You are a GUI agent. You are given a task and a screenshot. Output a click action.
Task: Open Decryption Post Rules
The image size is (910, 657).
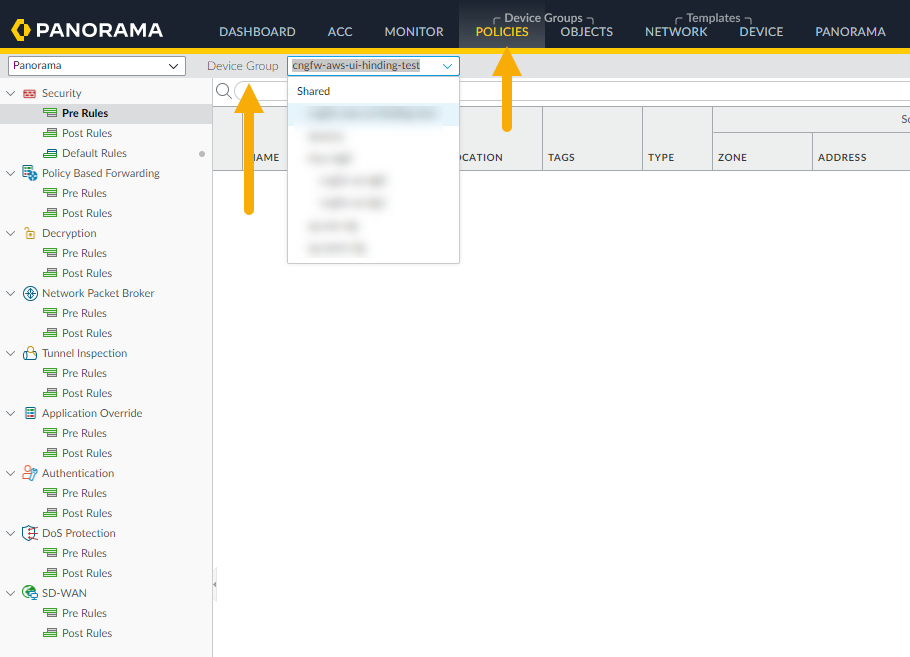coord(87,273)
